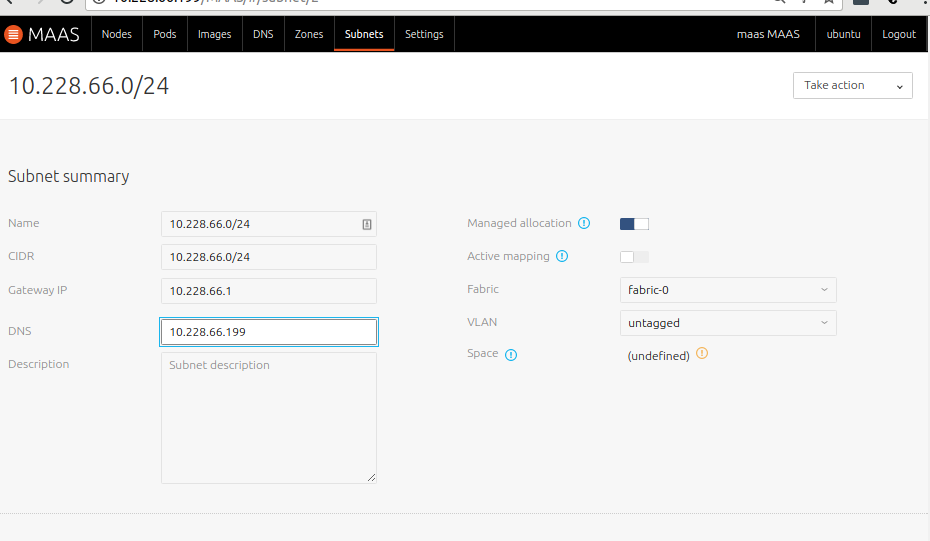Screen dimensions: 930x541
Task: Open the Take action dropdown
Action: (852, 85)
